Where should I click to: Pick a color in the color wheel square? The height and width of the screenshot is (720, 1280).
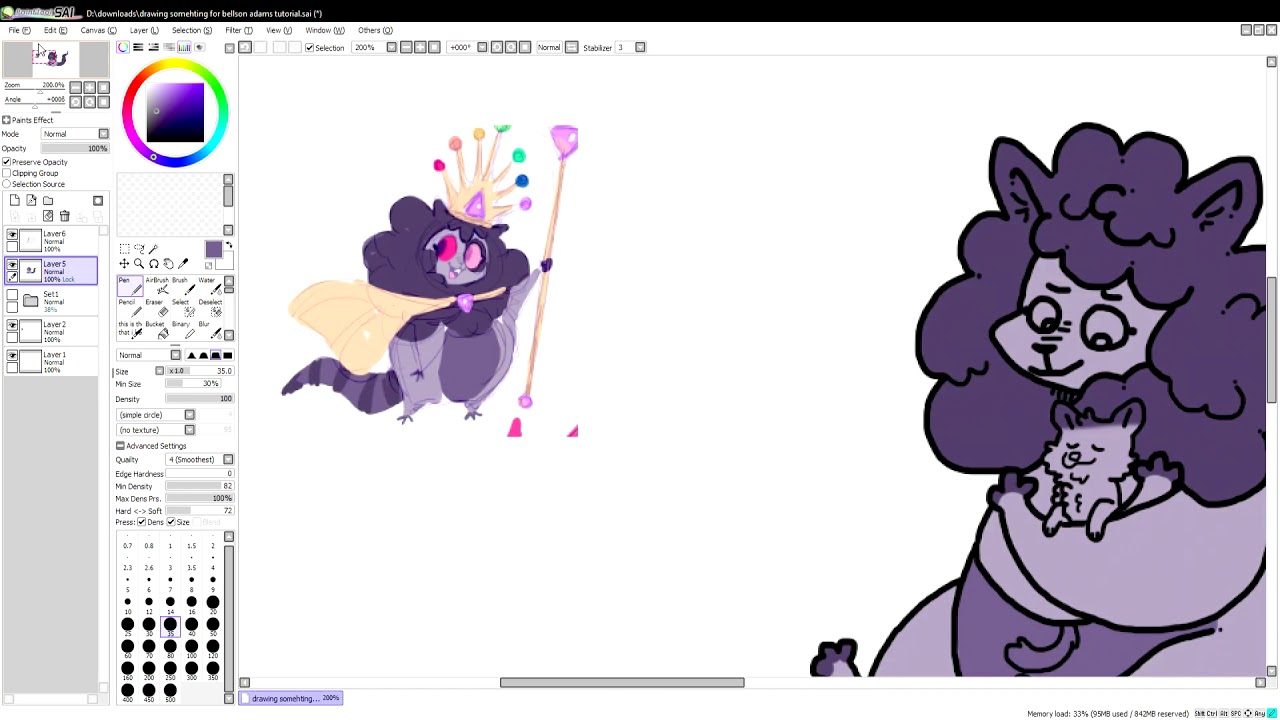click(x=175, y=113)
